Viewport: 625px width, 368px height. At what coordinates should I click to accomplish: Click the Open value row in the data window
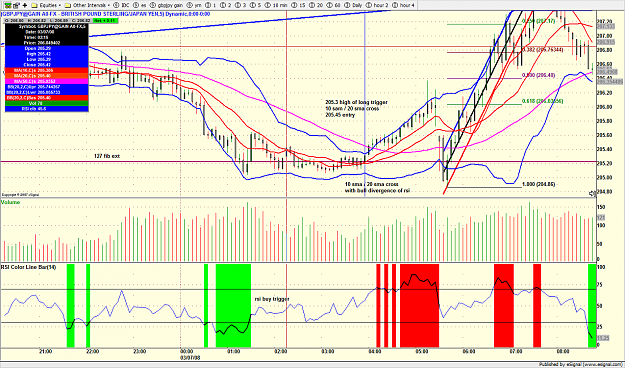coord(46,48)
